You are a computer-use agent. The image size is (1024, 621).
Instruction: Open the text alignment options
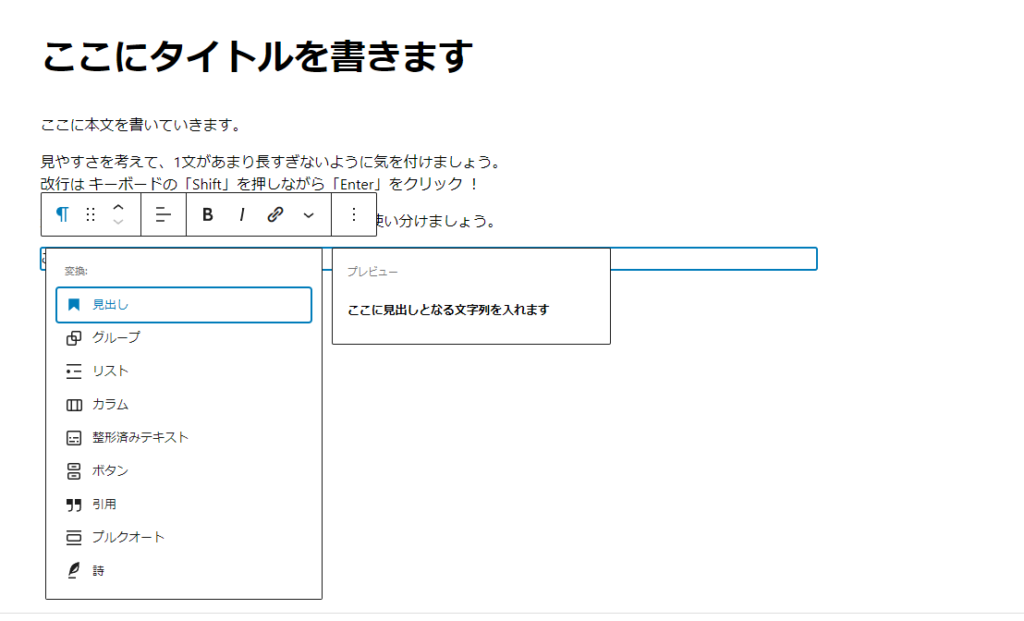(164, 215)
